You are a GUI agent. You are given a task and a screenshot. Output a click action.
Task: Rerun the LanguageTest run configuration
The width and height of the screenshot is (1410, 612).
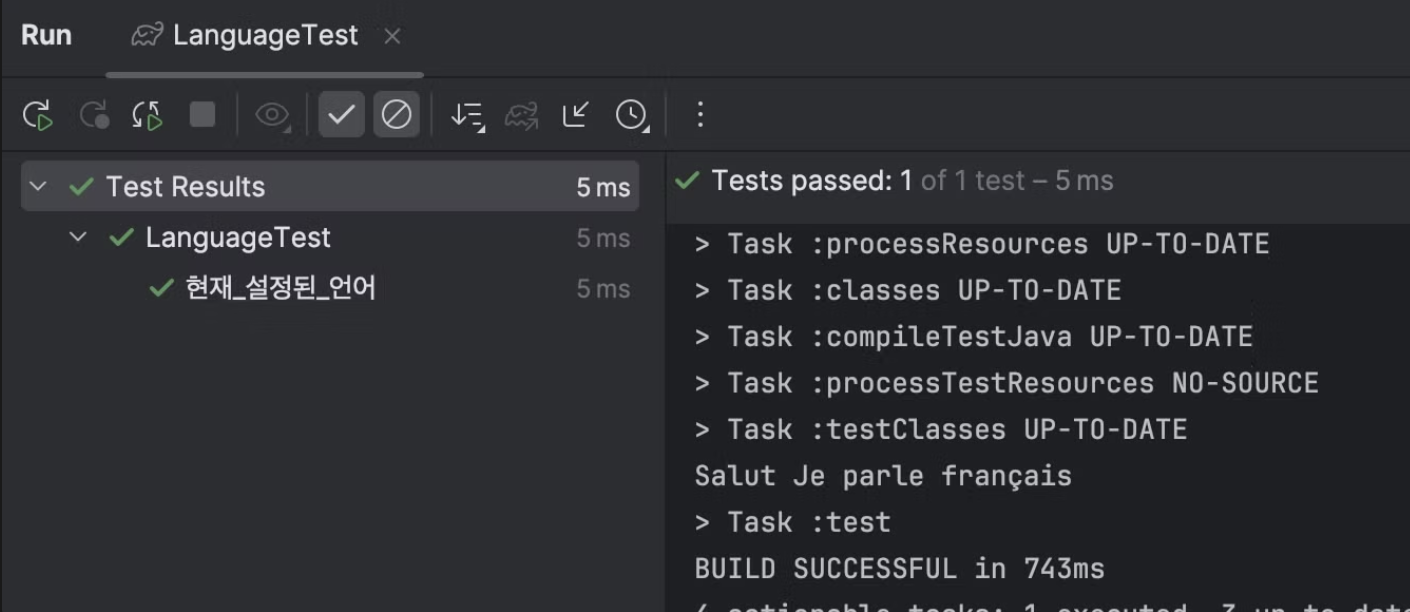point(38,116)
